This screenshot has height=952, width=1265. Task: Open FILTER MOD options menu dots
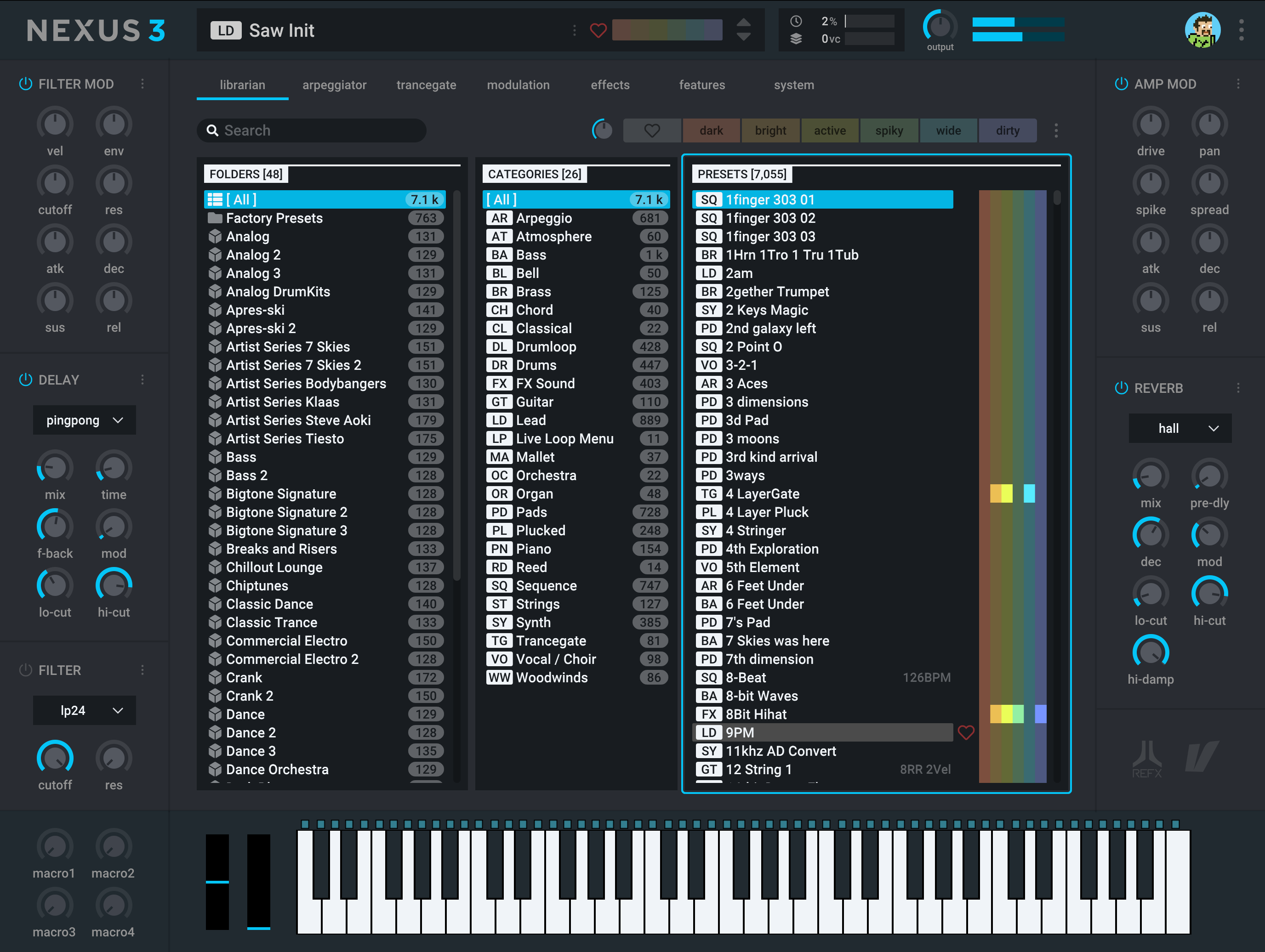point(142,84)
